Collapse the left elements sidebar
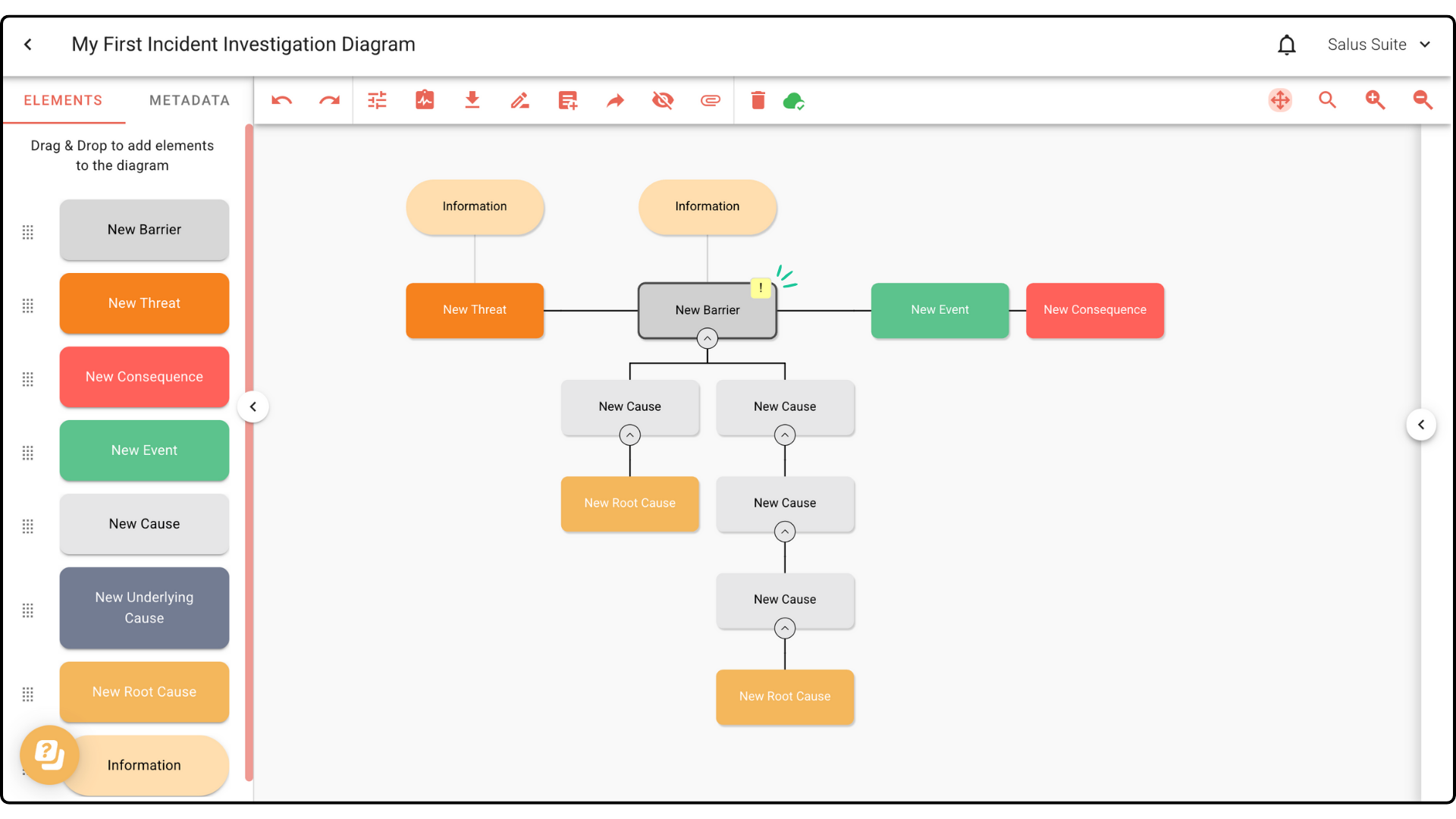This screenshot has height=819, width=1456. (x=253, y=407)
